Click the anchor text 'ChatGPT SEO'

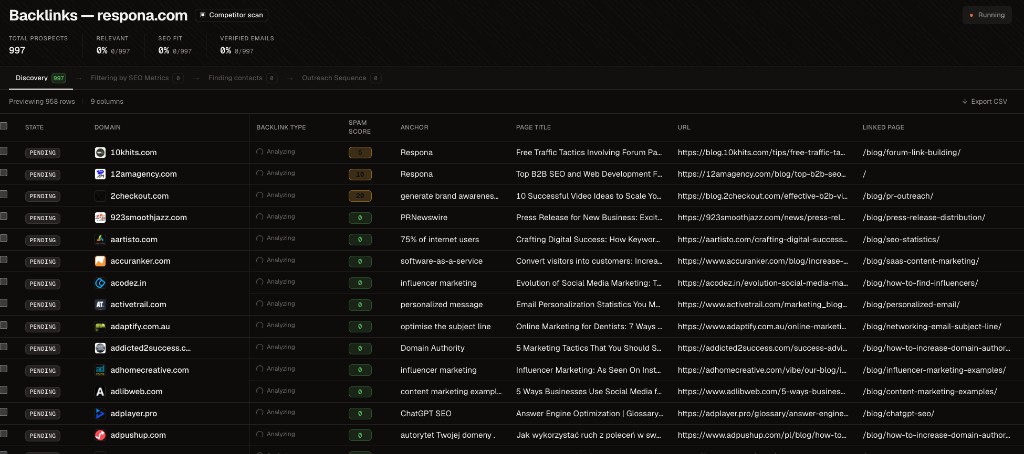426,413
